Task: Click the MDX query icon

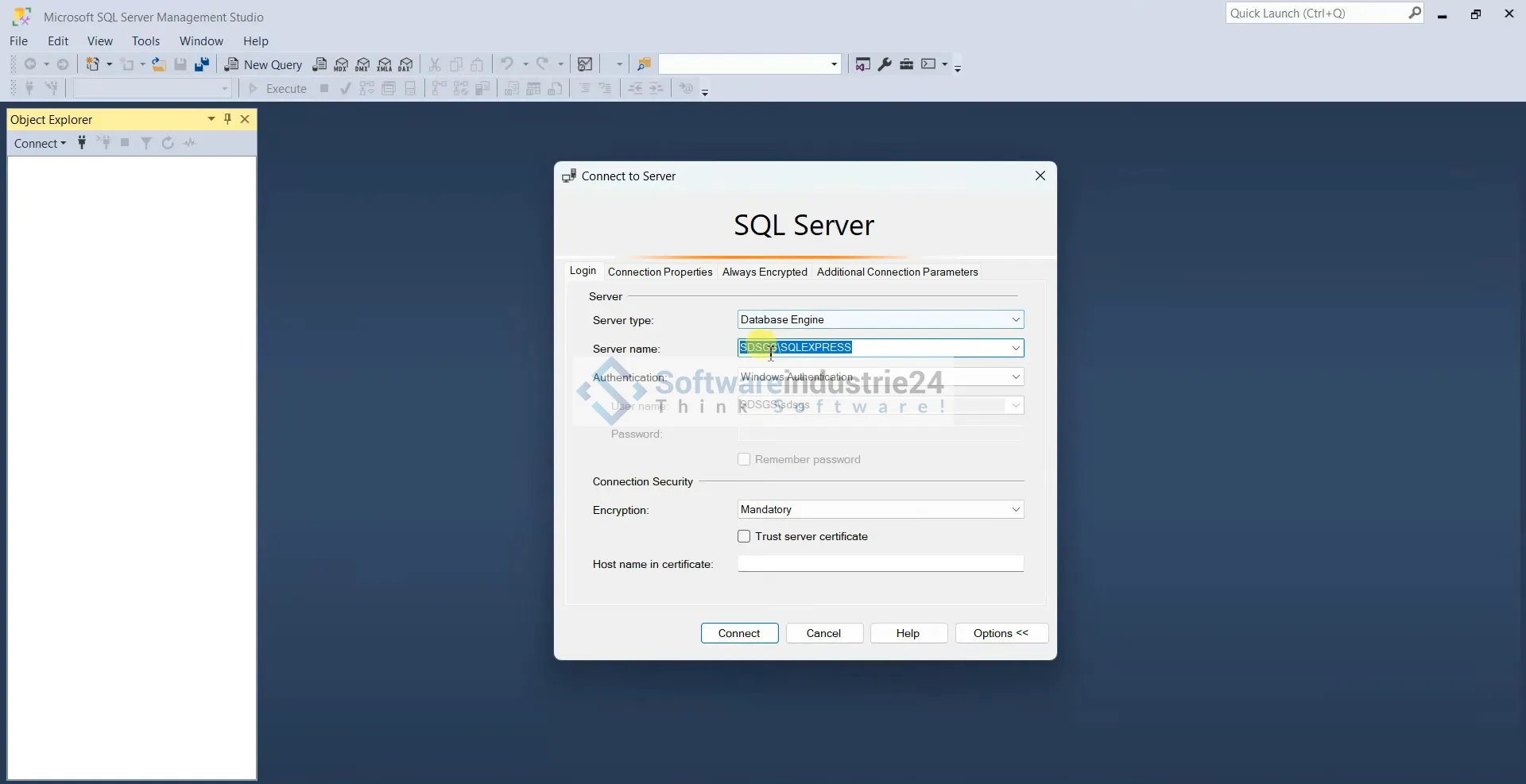Action: coord(341,65)
